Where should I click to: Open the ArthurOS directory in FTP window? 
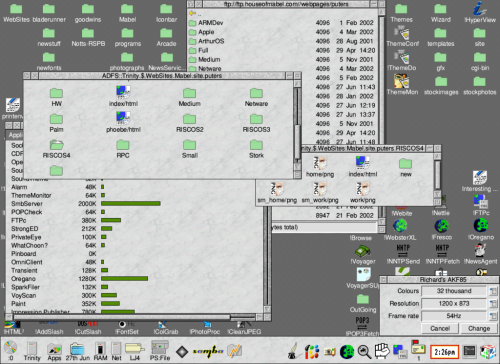207,41
